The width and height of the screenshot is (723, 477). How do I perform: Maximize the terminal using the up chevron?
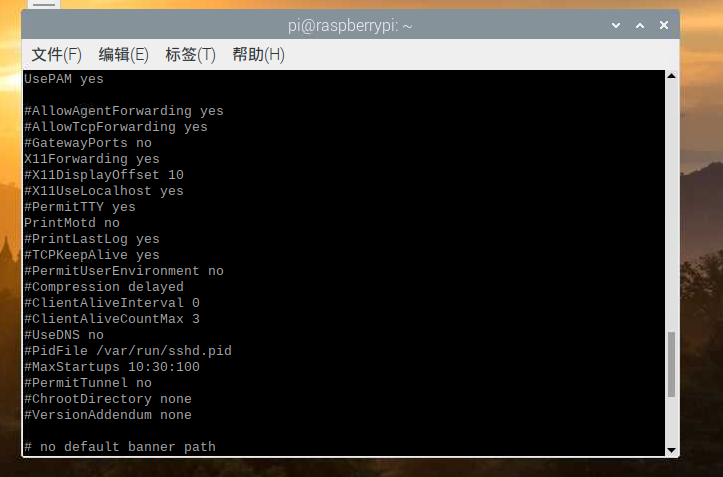coord(640,25)
